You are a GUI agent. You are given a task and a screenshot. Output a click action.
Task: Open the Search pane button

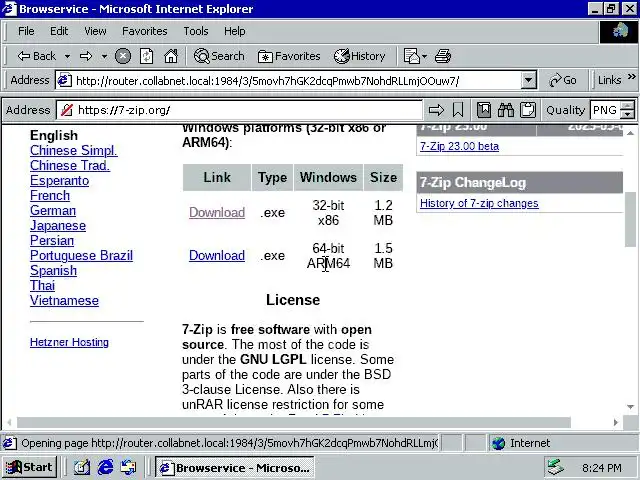(219, 56)
